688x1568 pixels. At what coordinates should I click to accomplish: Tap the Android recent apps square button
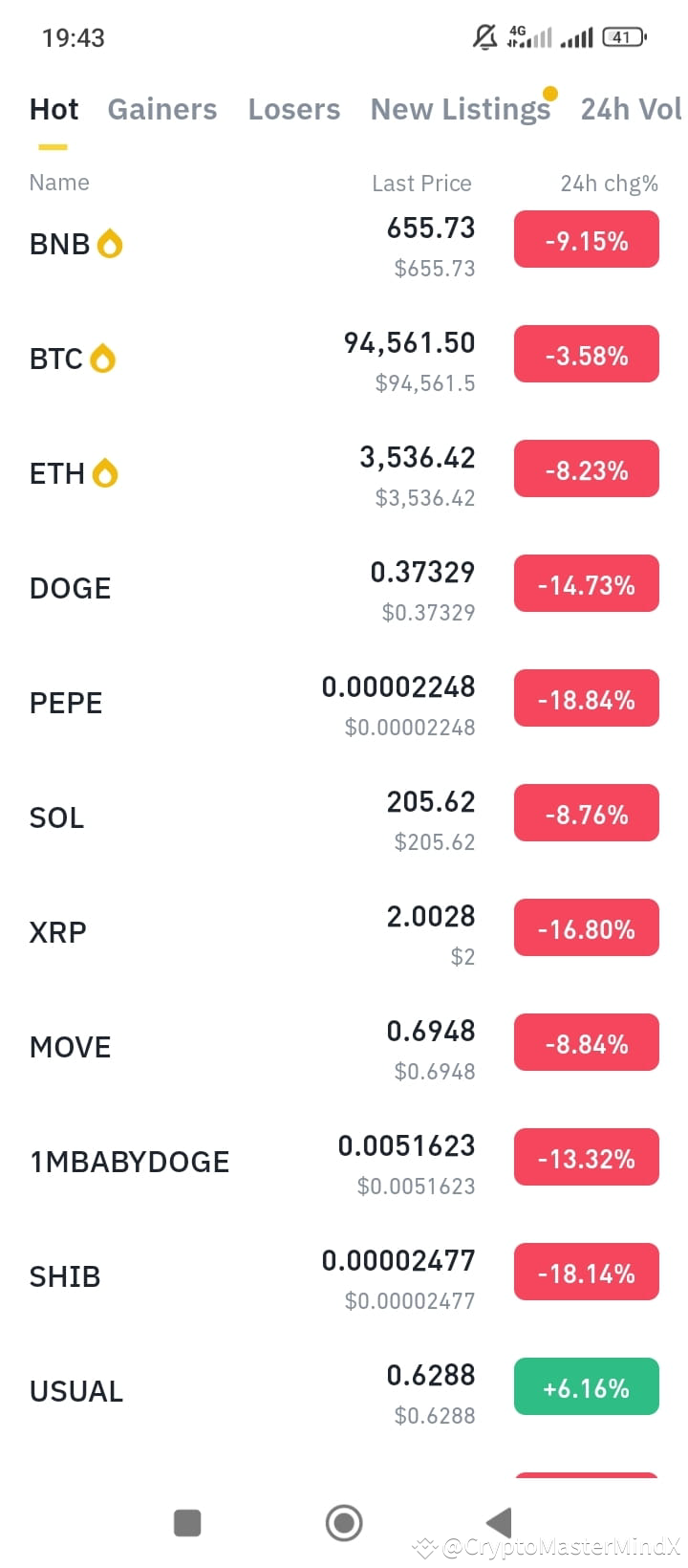(187, 1522)
